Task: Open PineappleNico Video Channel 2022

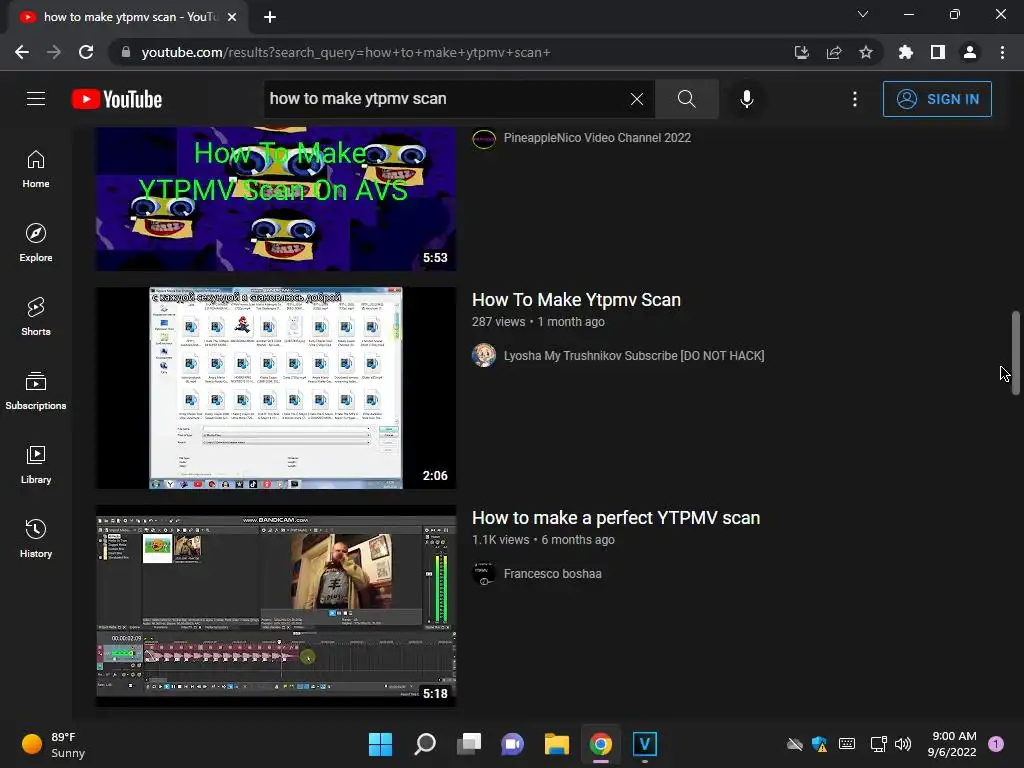Action: pyautogui.click(x=597, y=138)
